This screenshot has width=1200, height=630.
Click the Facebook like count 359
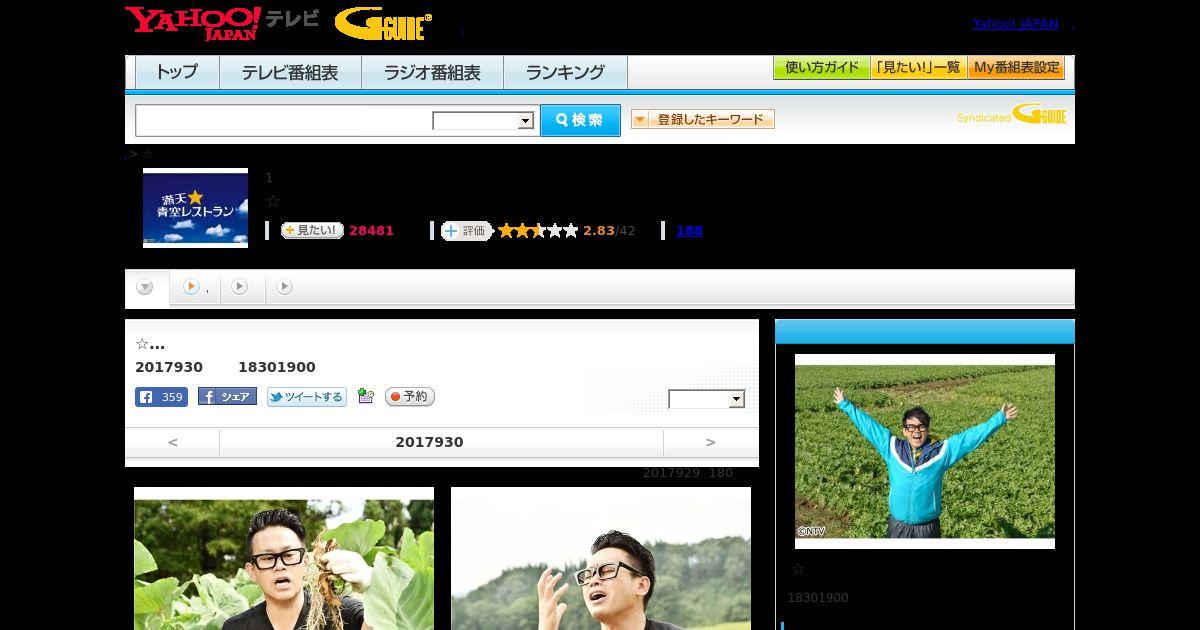point(161,397)
